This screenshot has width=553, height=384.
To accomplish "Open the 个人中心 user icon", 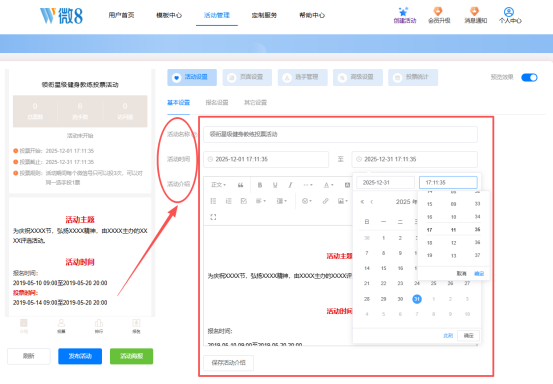I will (510, 15).
